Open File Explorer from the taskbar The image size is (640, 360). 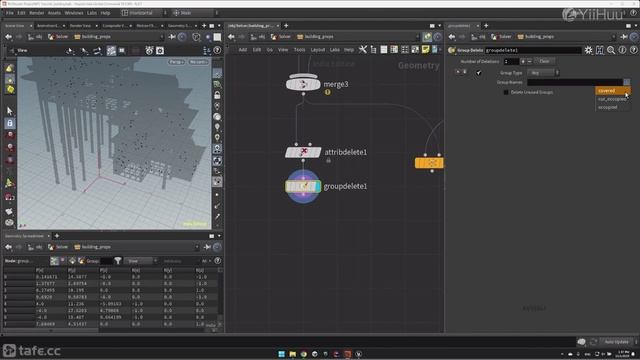click(x=292, y=354)
